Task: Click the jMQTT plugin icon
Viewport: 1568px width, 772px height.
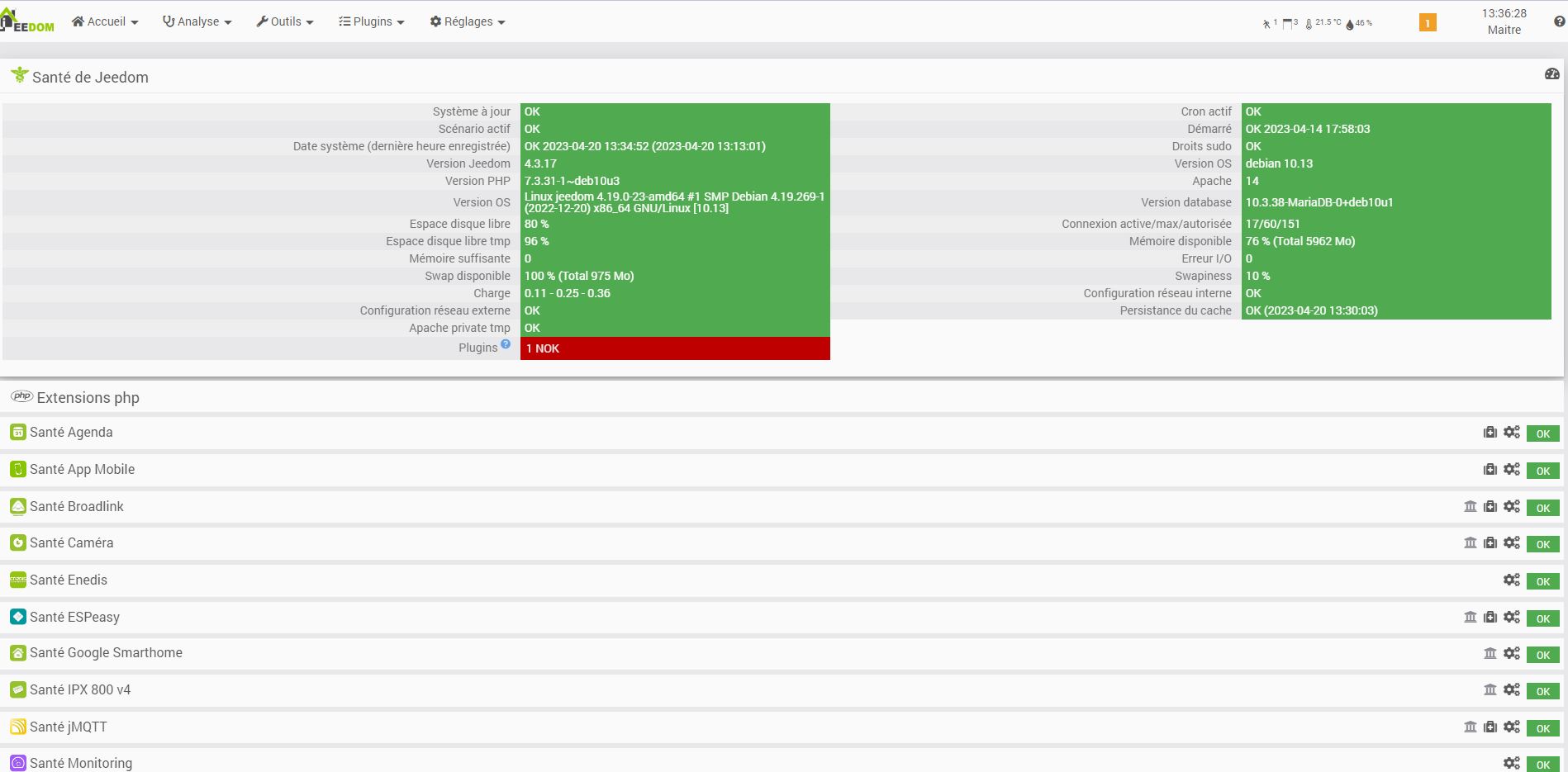Action: pyautogui.click(x=18, y=727)
